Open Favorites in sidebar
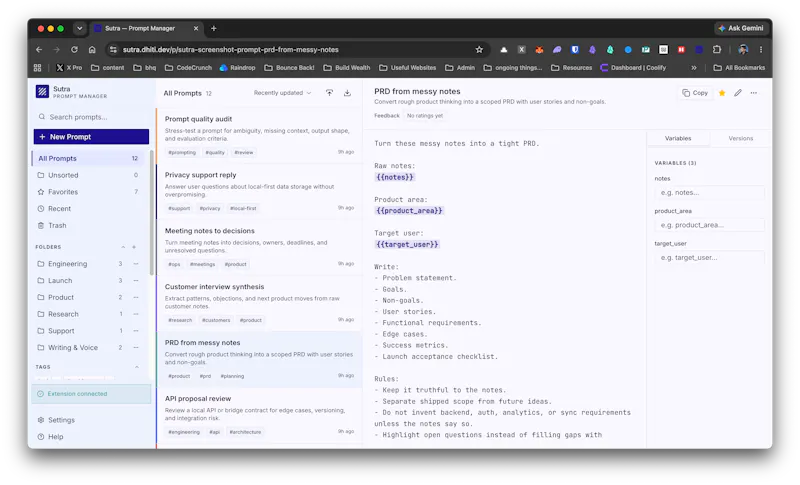The image size is (800, 485). tap(89, 192)
